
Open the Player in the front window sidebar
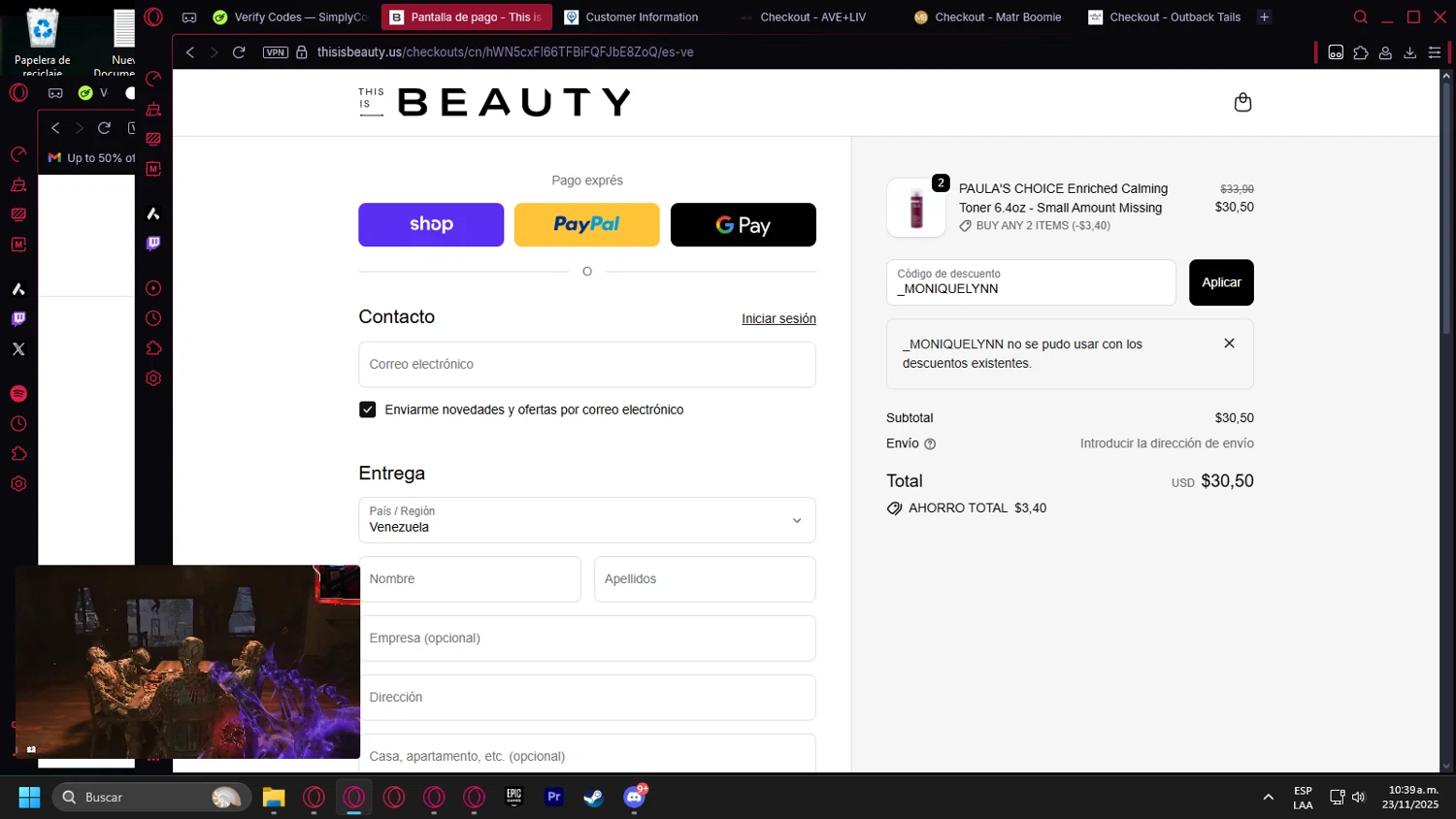coord(153,288)
